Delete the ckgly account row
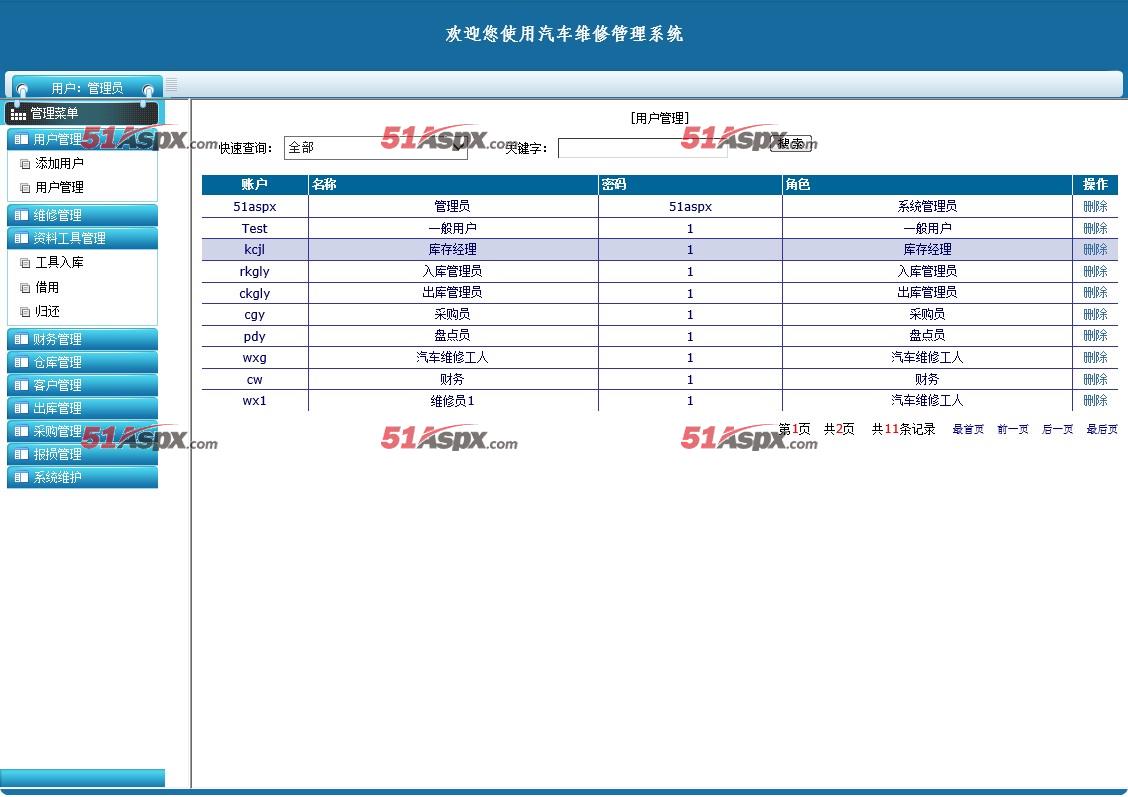The image size is (1128, 797). pos(1095,293)
